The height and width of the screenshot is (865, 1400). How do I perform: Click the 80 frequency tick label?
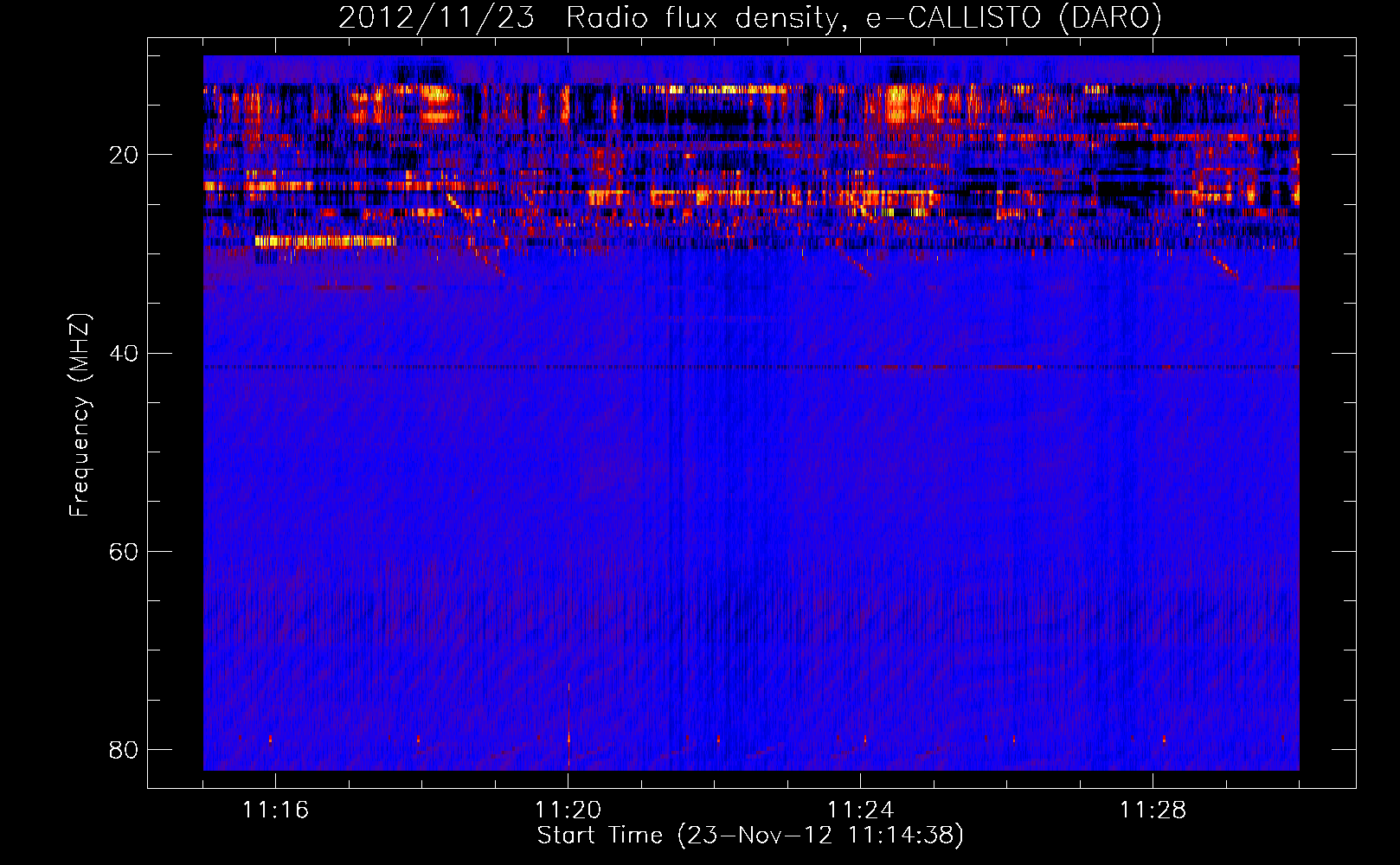pos(124,749)
